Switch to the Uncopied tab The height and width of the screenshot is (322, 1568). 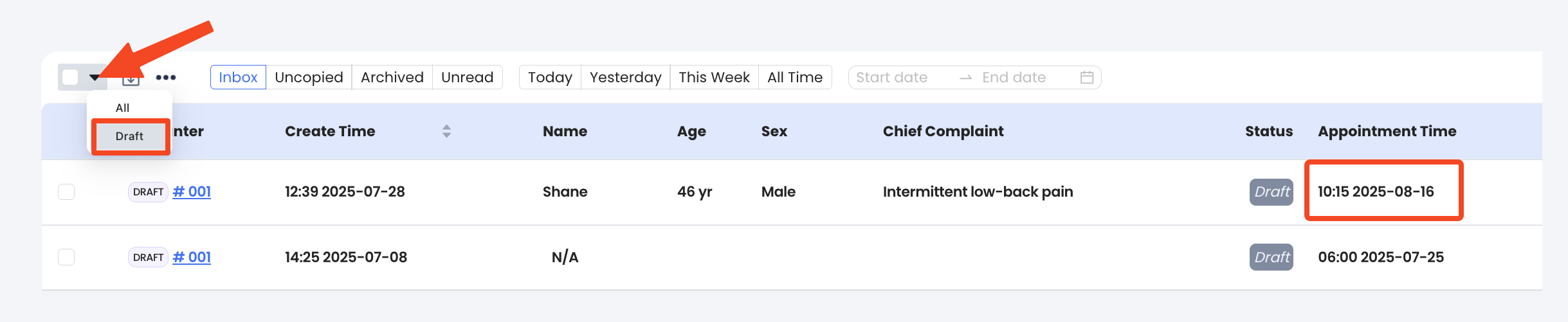pos(309,77)
